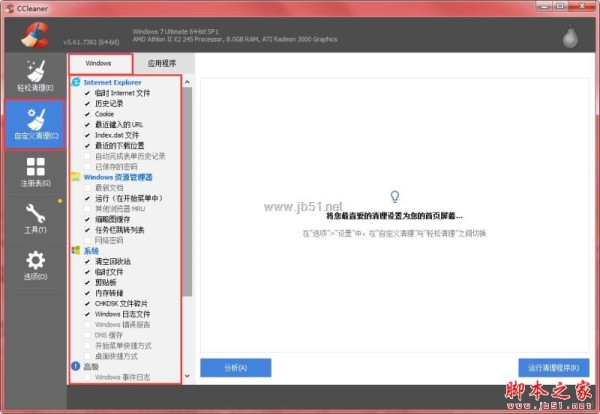Collapse the Internet Explorer group
This screenshot has width=600, height=414.
pyautogui.click(x=112, y=81)
